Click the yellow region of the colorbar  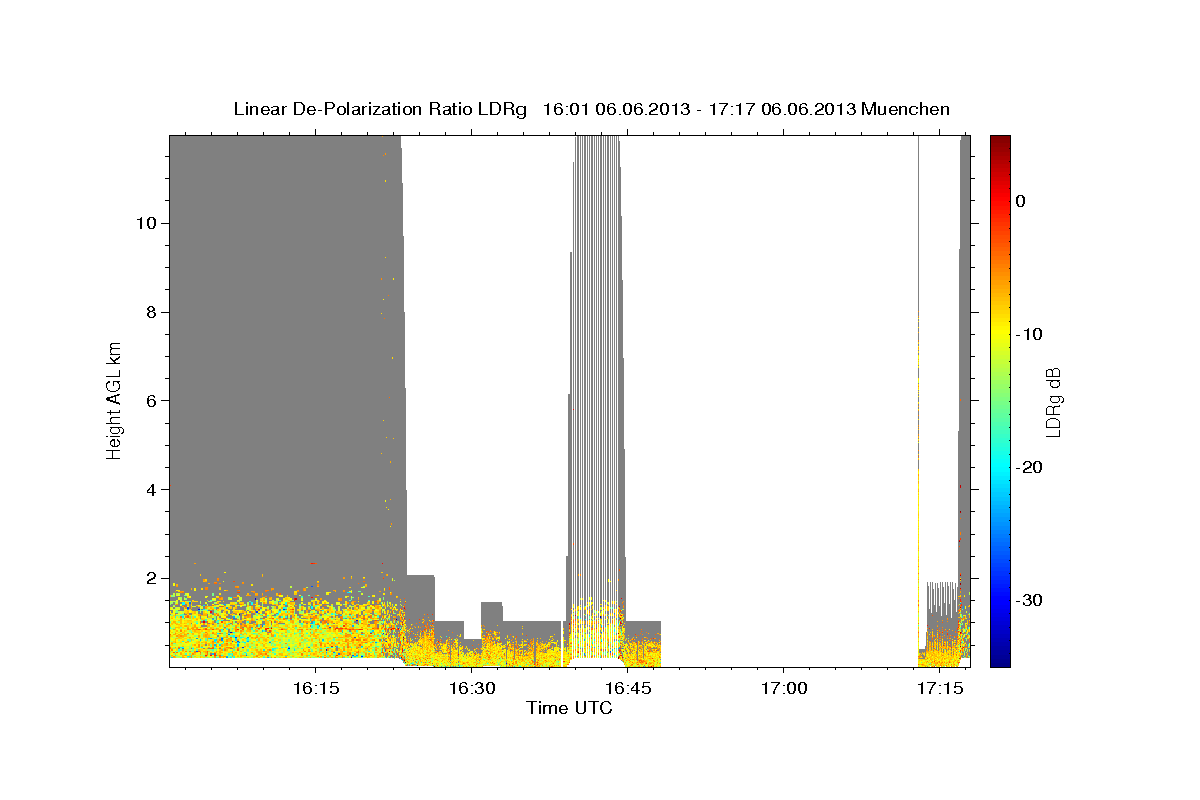(x=1000, y=330)
